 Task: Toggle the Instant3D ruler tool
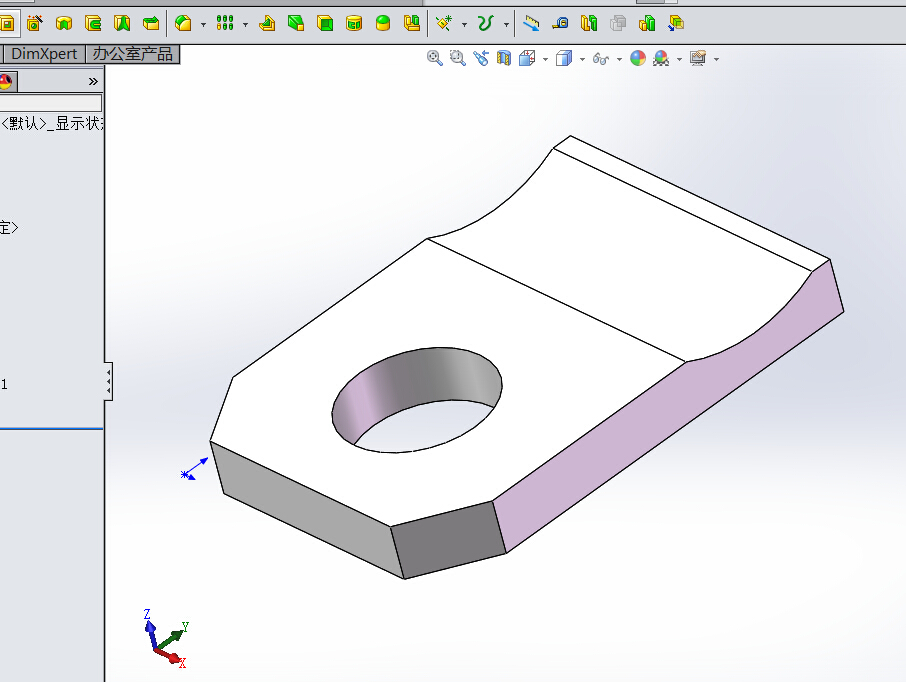coord(531,23)
